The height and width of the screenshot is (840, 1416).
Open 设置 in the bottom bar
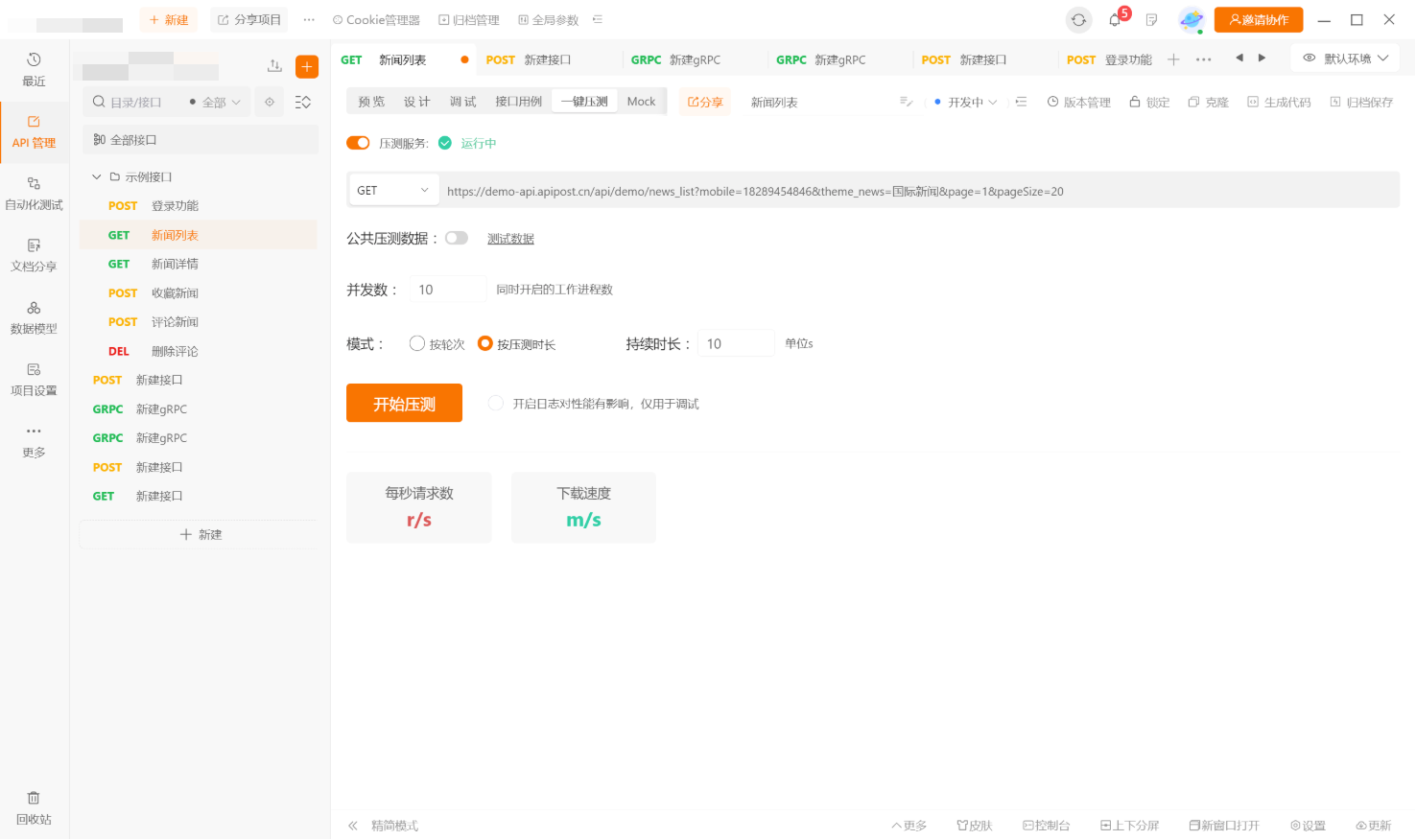[x=1308, y=826]
